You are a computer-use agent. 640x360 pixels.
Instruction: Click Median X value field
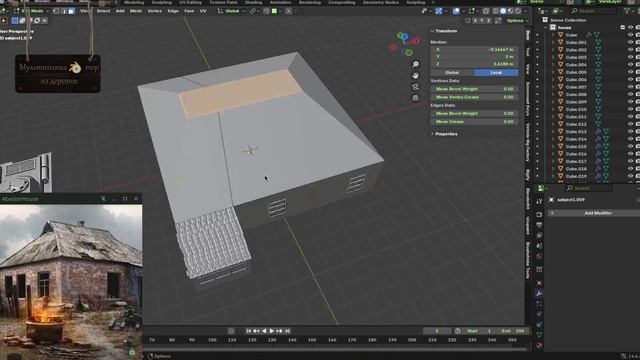(475, 49)
